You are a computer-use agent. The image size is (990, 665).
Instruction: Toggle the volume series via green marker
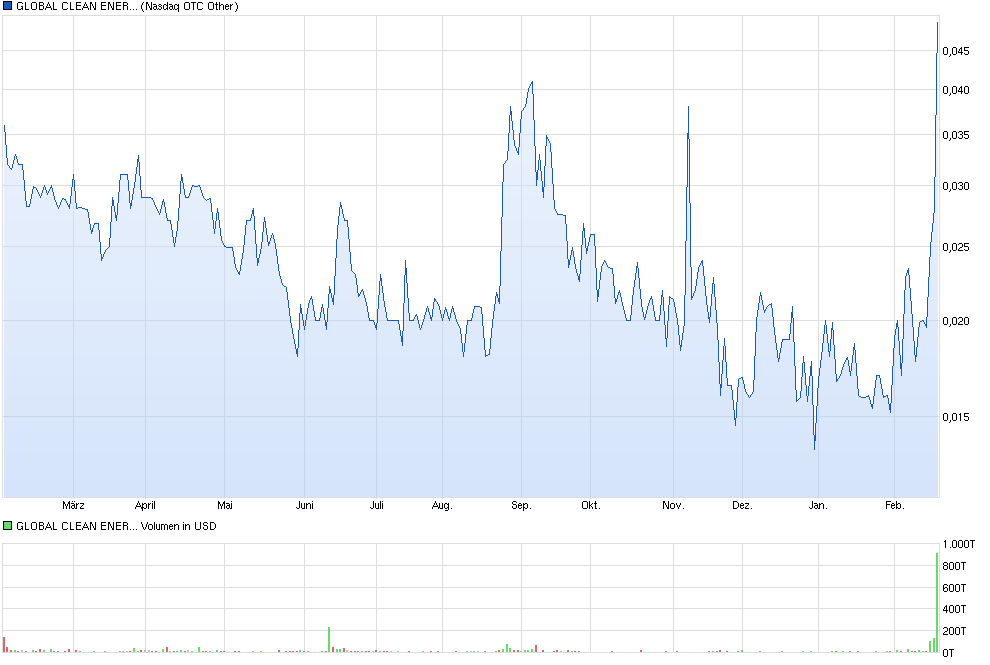point(8,525)
